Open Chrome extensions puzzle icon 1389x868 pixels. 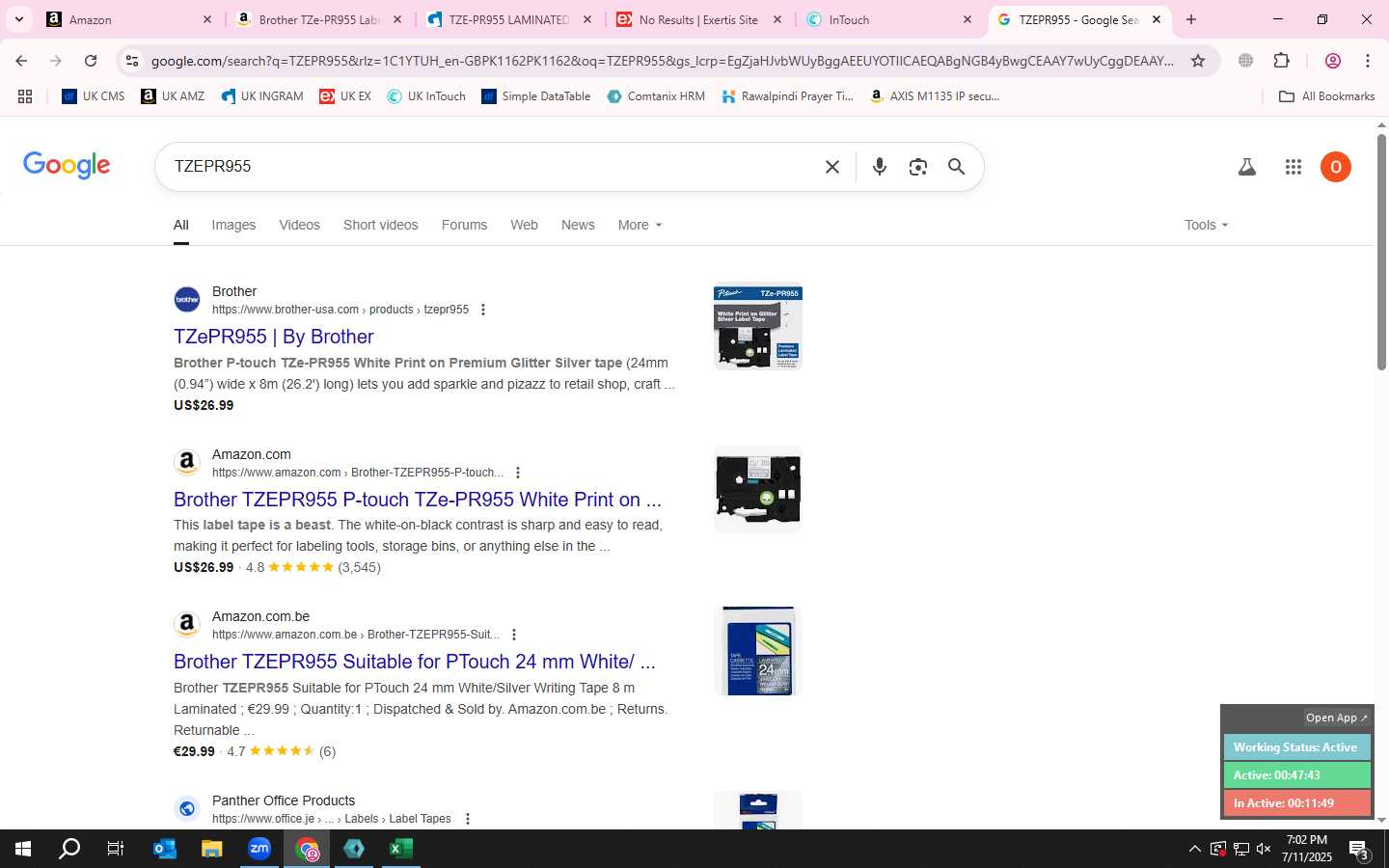(1282, 61)
